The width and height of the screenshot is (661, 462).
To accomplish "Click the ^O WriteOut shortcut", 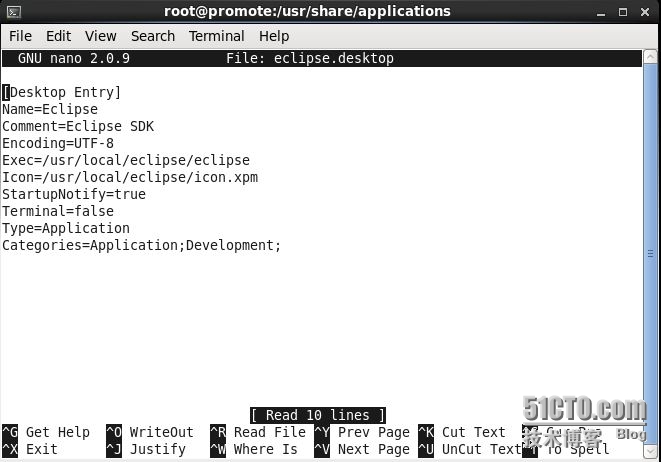I will point(150,432).
